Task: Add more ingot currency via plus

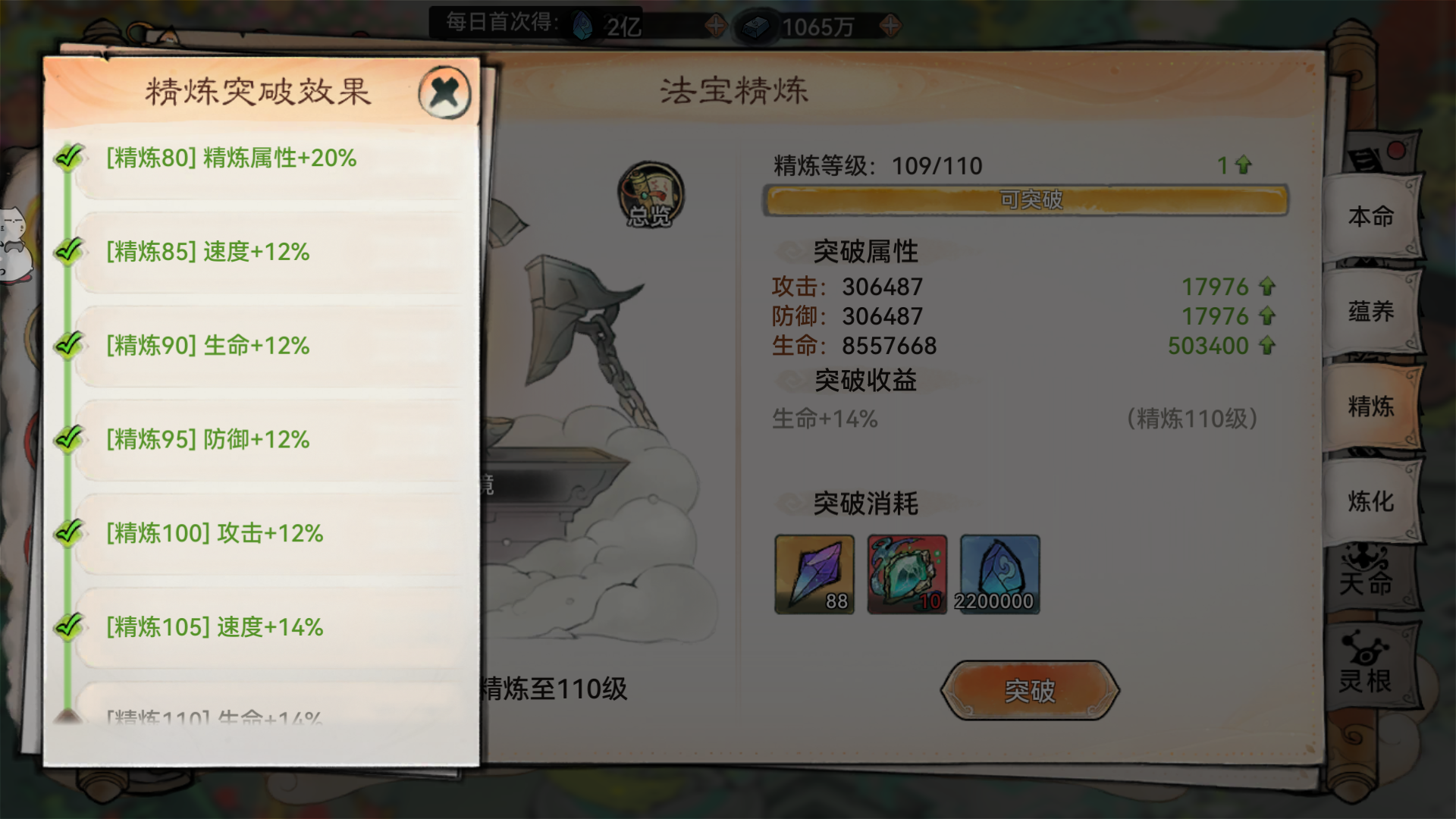Action: point(890,27)
